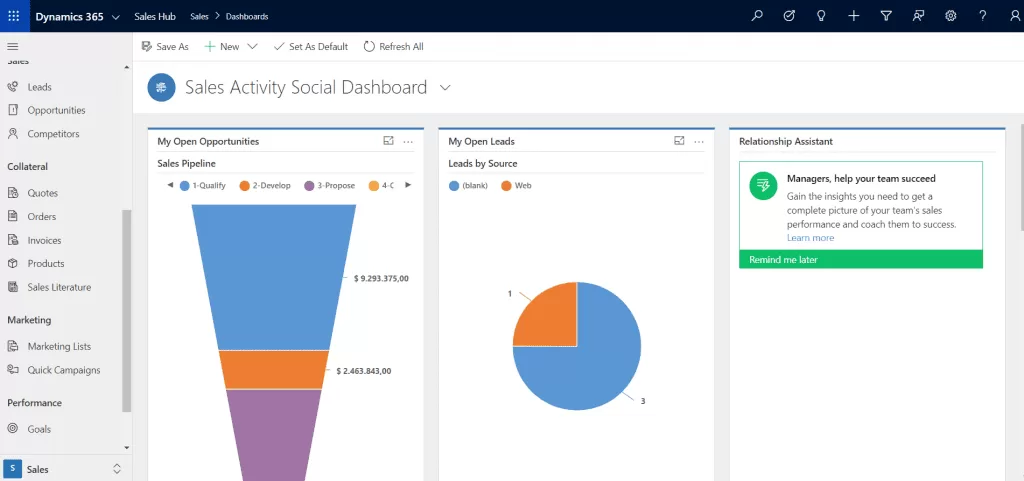Click the help question mark icon
The height and width of the screenshot is (481, 1024).
point(983,16)
